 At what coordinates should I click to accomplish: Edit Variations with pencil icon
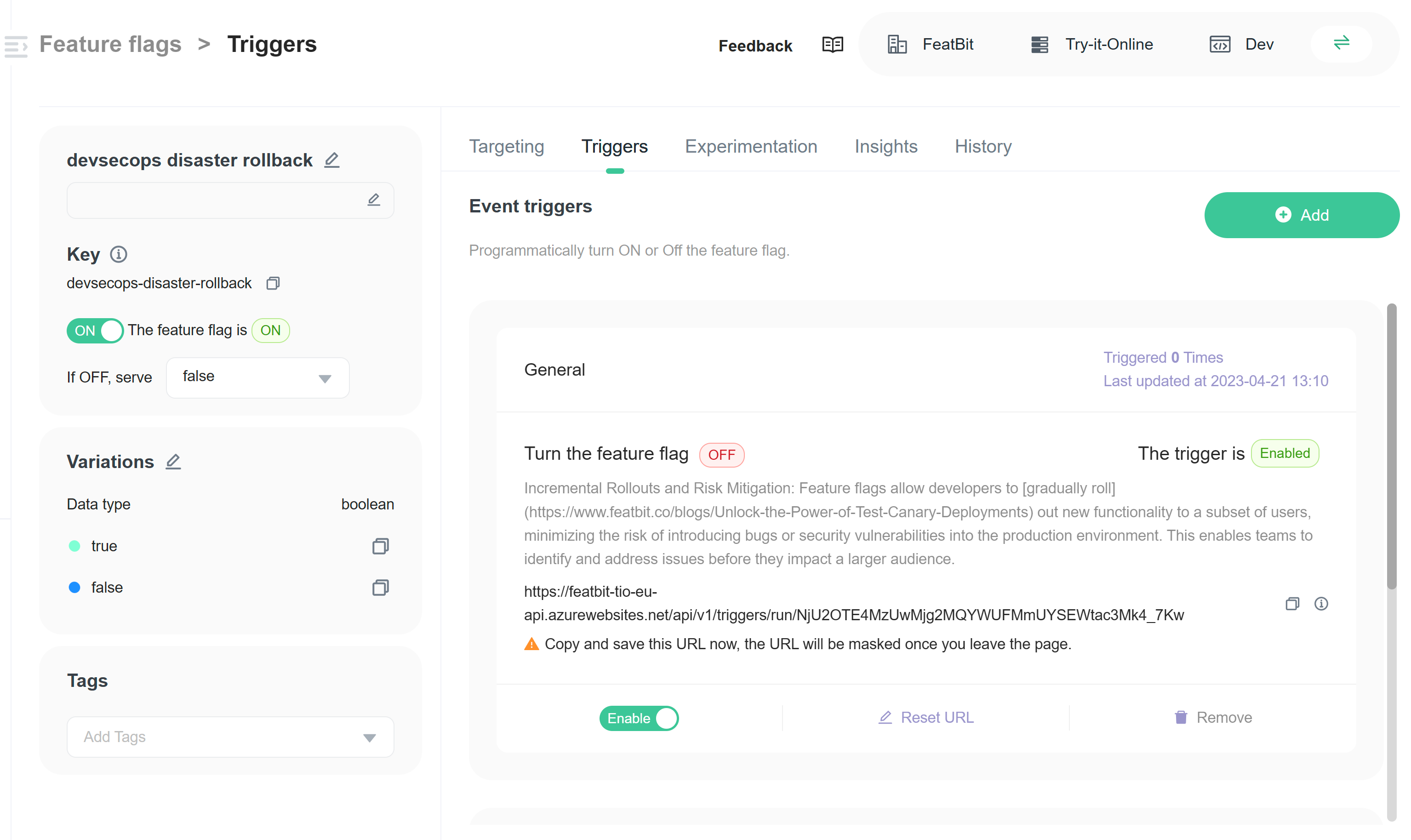173,462
